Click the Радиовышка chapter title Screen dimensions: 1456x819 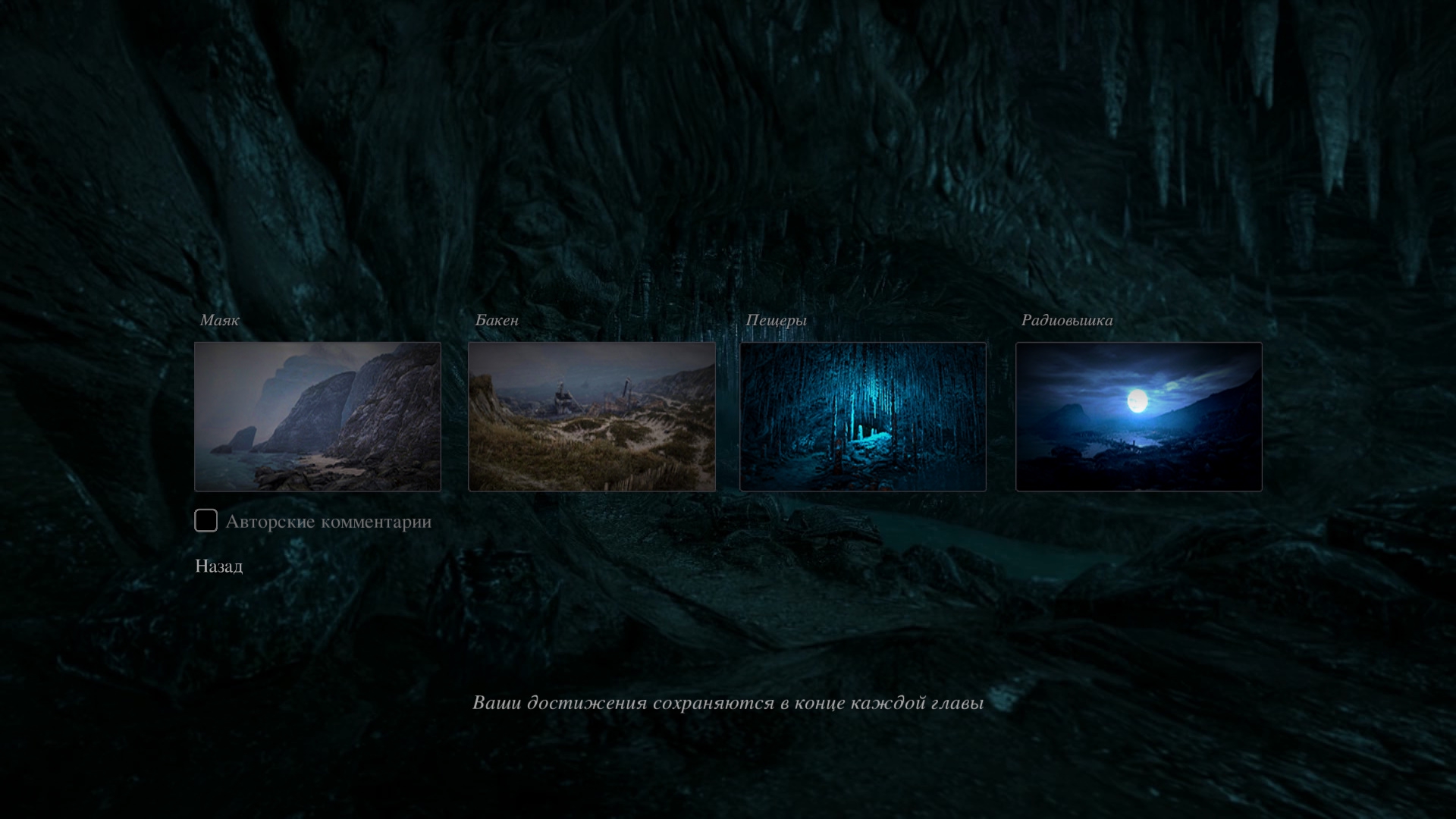coord(1066,320)
